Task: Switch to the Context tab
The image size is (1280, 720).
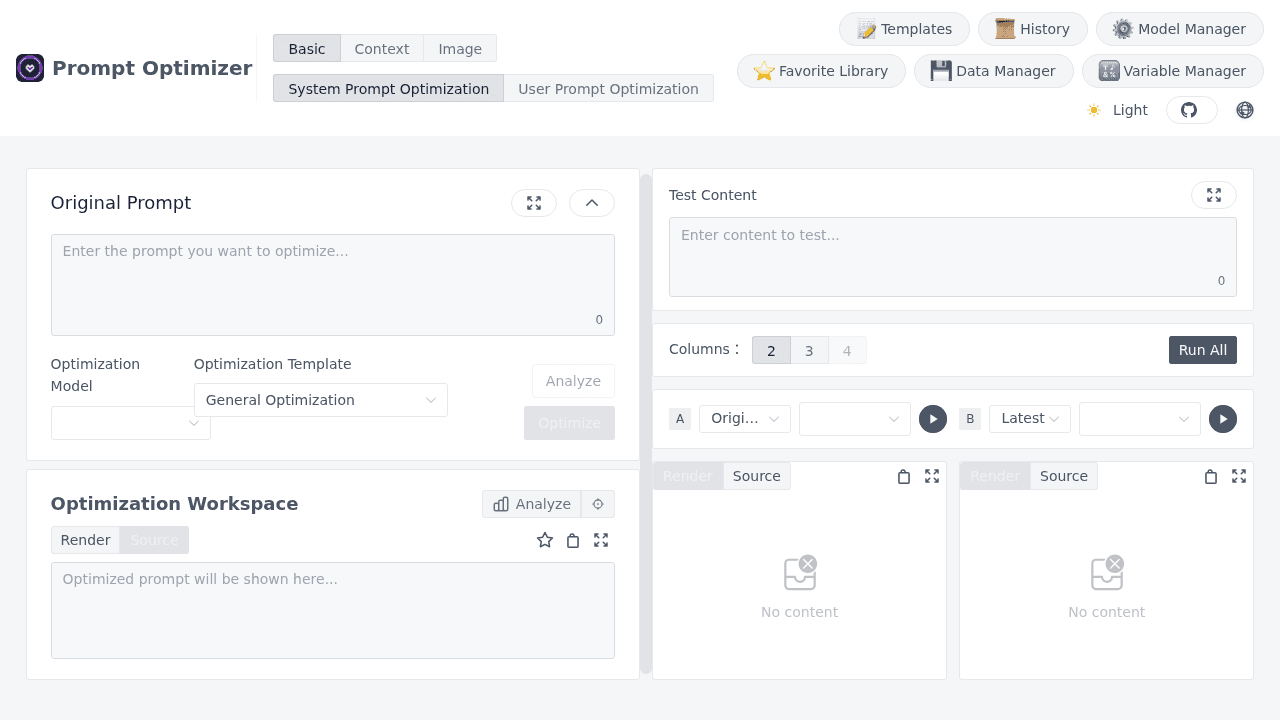Action: 381,48
